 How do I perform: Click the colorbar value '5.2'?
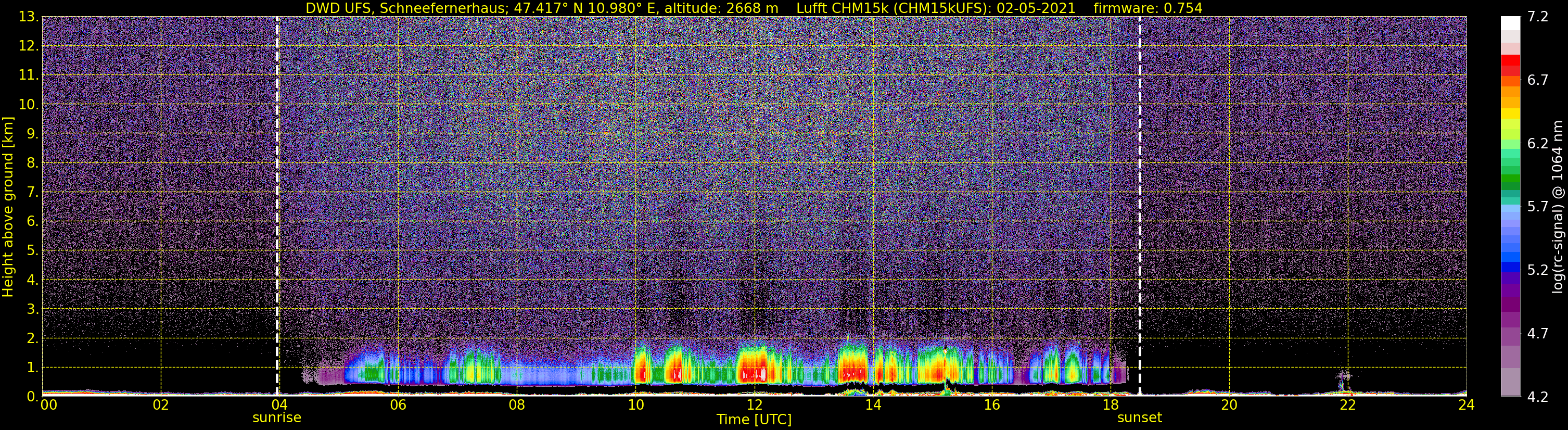[x=1538, y=270]
